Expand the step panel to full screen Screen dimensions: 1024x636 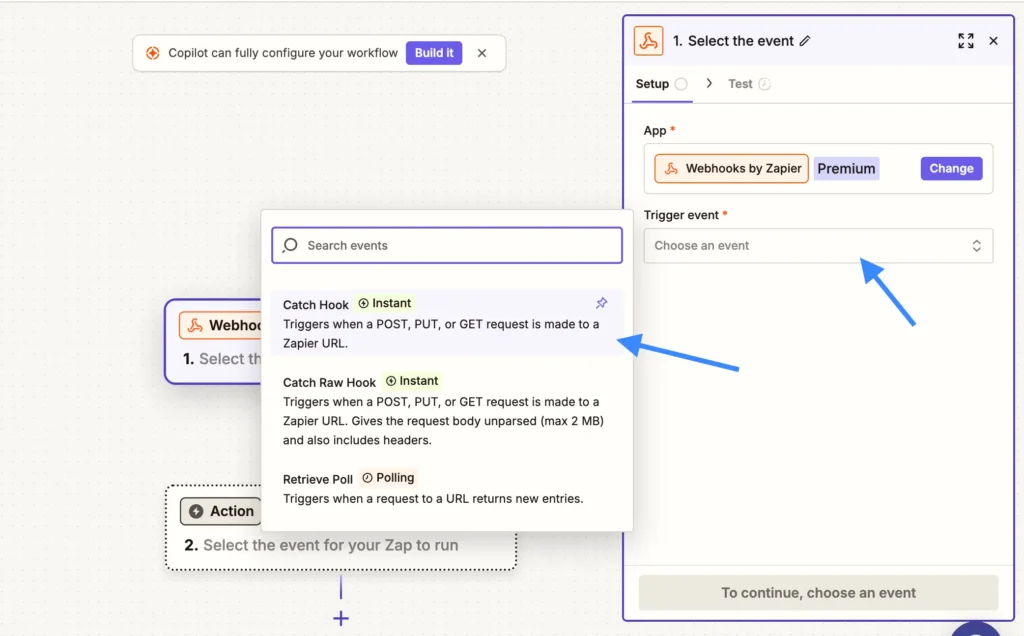(965, 41)
